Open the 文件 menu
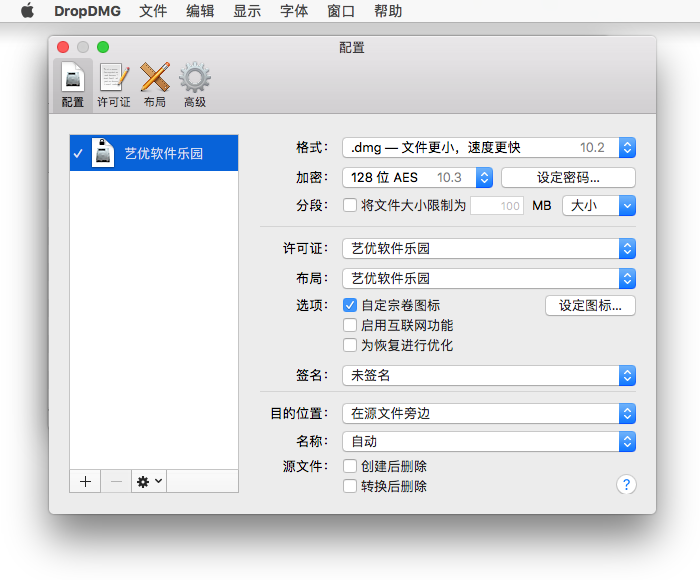700x580 pixels. click(153, 11)
